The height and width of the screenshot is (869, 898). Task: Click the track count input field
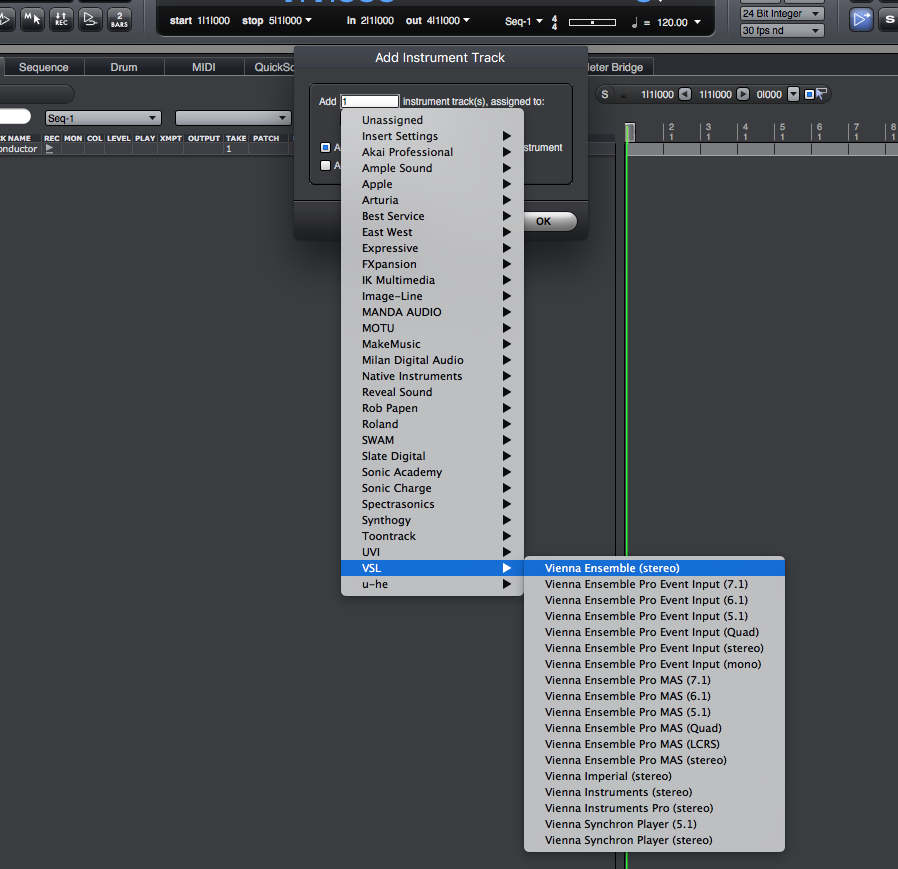point(369,101)
